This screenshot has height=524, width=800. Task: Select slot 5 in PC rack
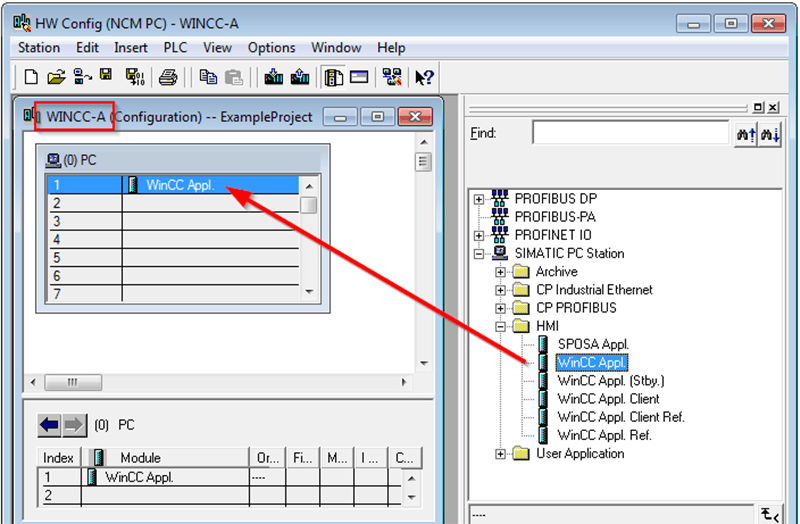[173, 258]
